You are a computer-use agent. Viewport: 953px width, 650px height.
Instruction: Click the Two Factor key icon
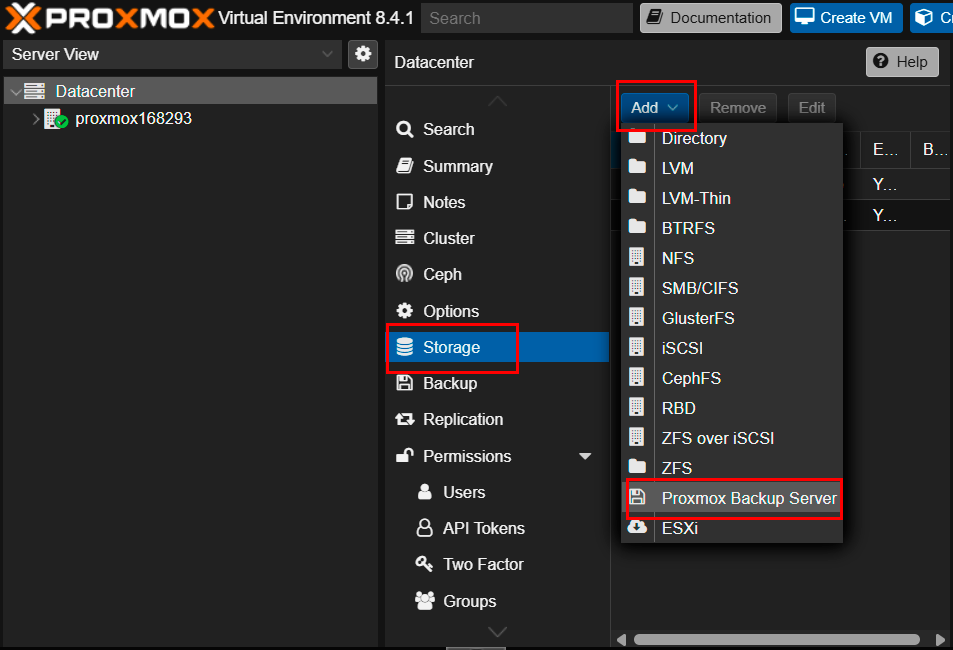tap(424, 564)
